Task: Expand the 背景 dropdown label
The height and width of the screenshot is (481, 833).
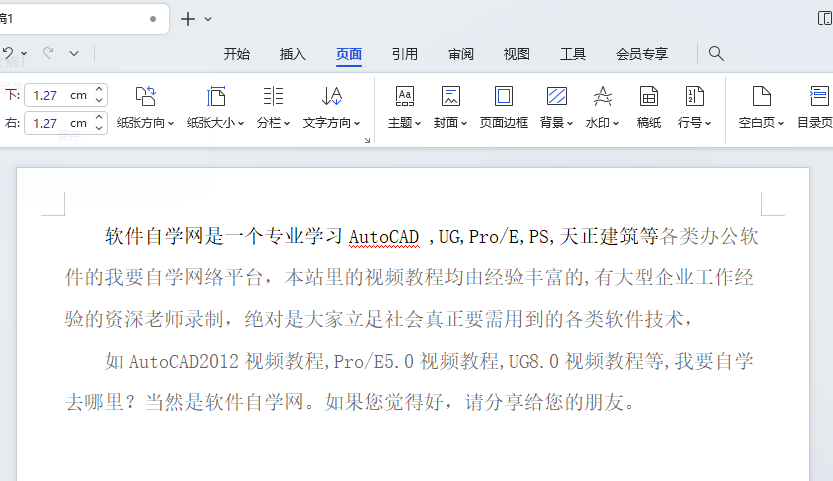Action: click(556, 123)
